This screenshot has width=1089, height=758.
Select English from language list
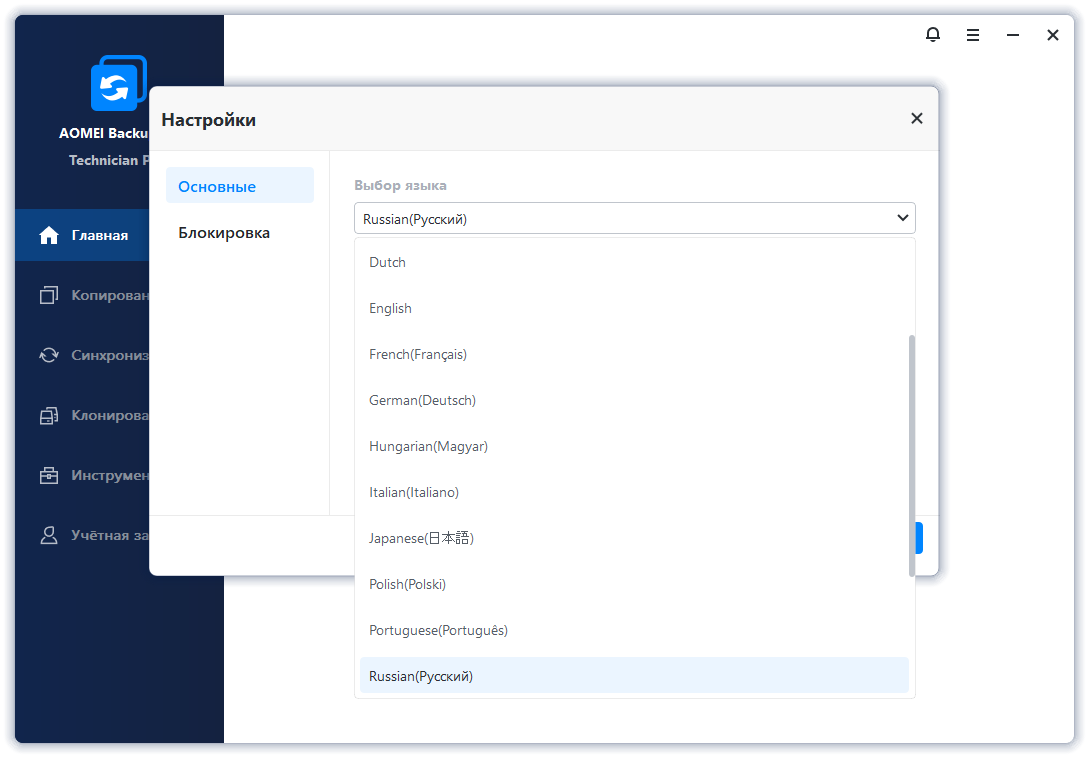[x=390, y=309]
